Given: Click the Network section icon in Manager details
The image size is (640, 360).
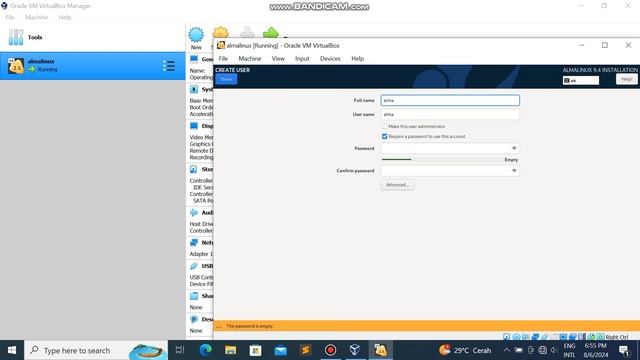Looking at the screenshot, I should click(194, 242).
